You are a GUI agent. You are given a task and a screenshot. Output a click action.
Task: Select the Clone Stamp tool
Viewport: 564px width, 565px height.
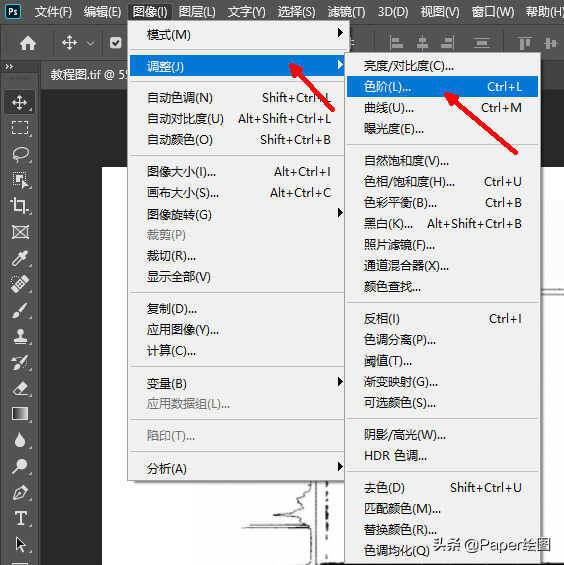pos(20,336)
